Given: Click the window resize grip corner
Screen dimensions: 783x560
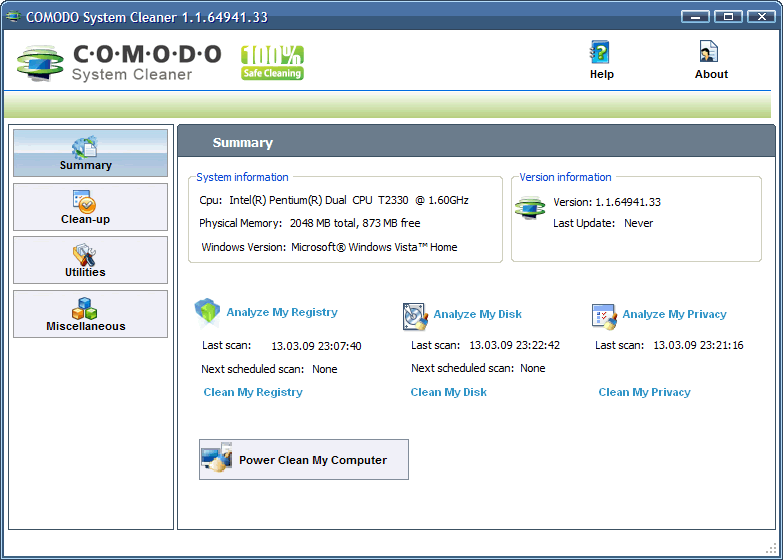Looking at the screenshot, I should (x=771, y=549).
